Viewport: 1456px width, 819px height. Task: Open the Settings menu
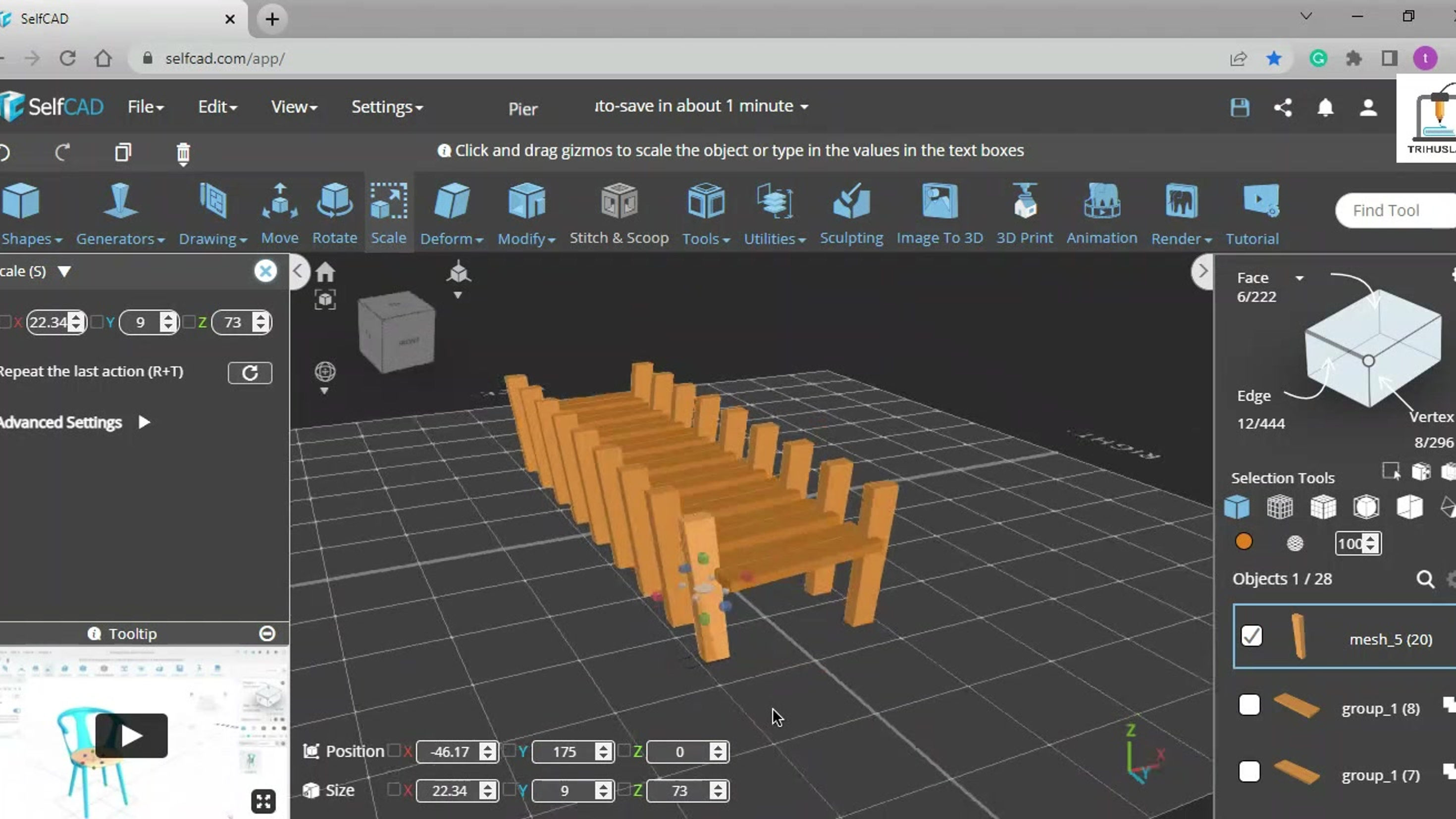click(387, 107)
